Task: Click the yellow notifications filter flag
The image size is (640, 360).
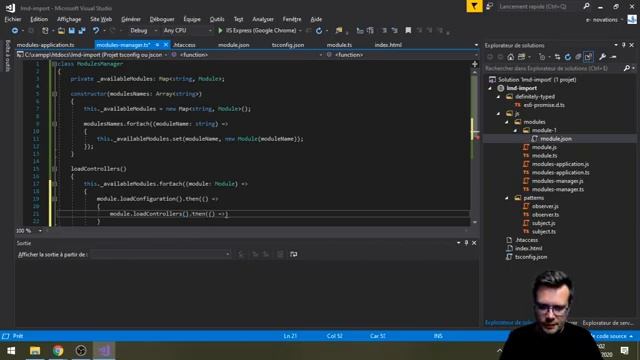Action: (474, 6)
